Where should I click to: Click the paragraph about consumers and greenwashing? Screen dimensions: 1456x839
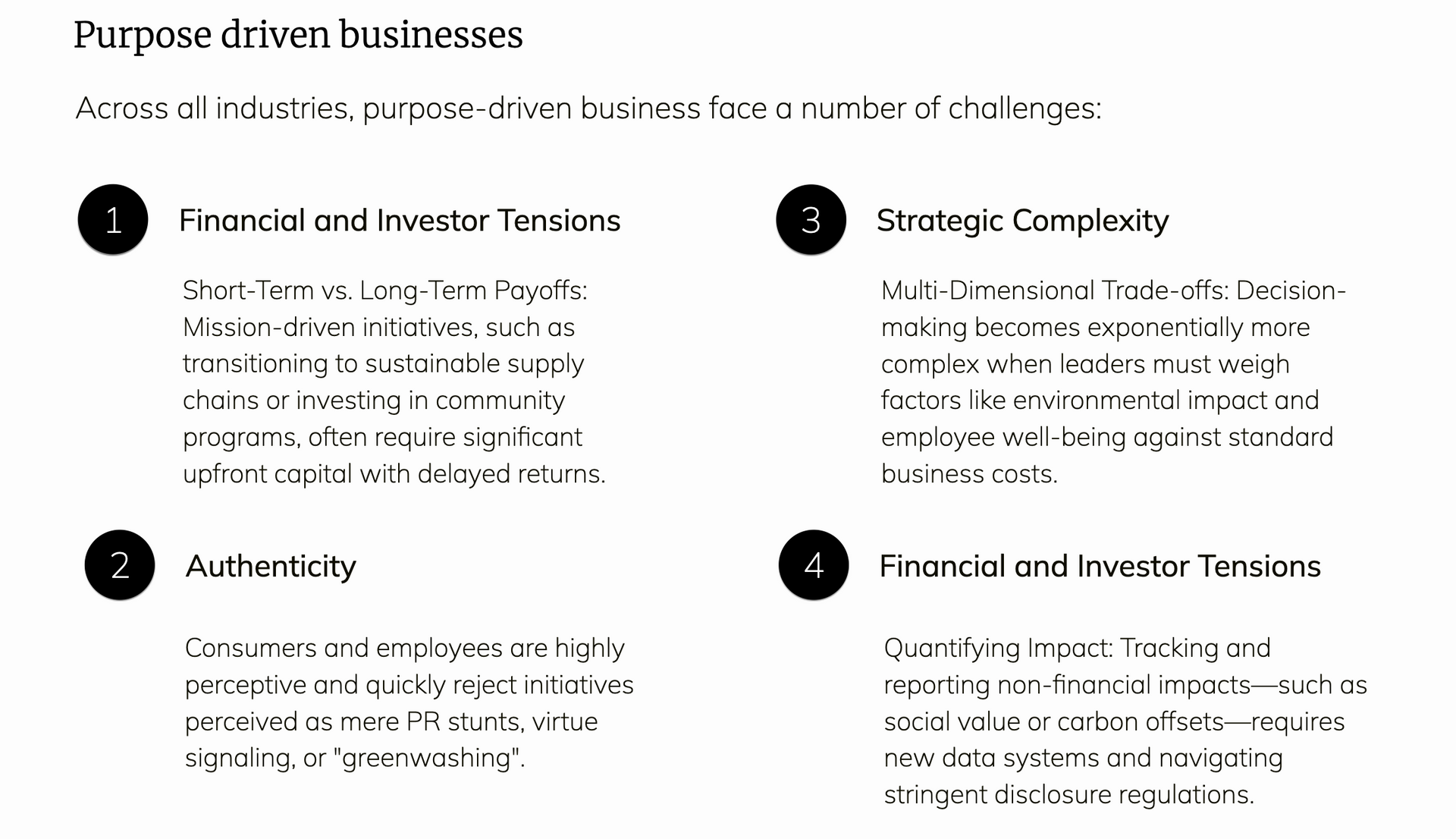pos(409,703)
